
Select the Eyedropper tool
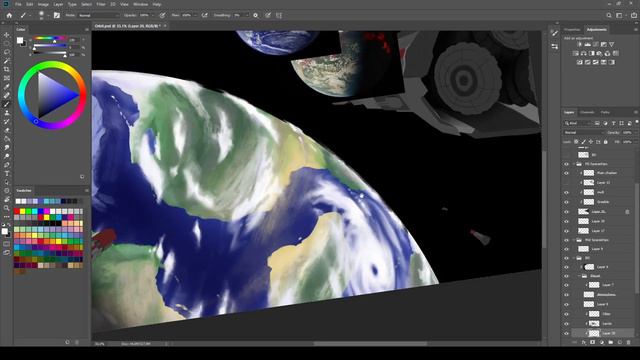[7, 87]
